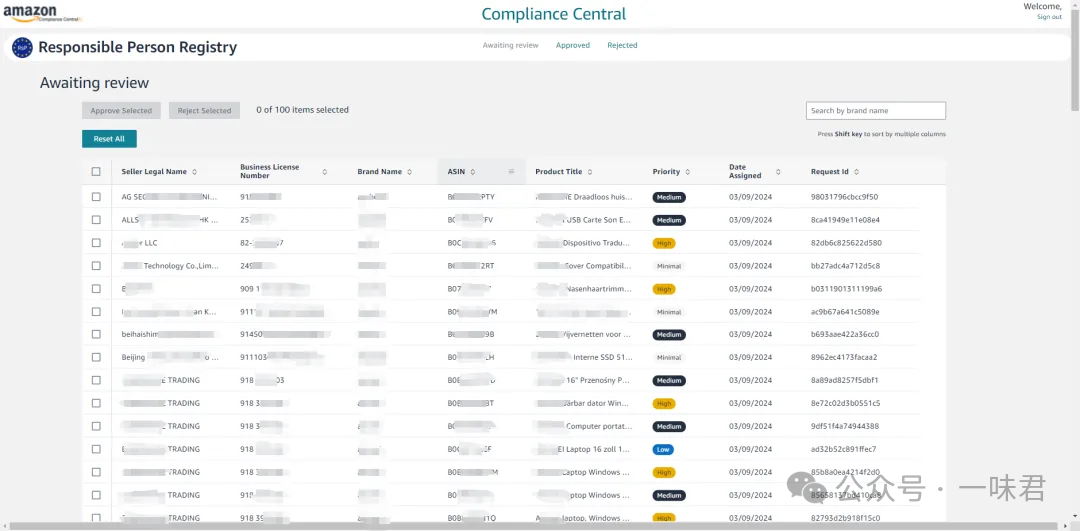This screenshot has width=1080, height=531.
Task: Sort by ASIN column arrows
Action: [473, 172]
